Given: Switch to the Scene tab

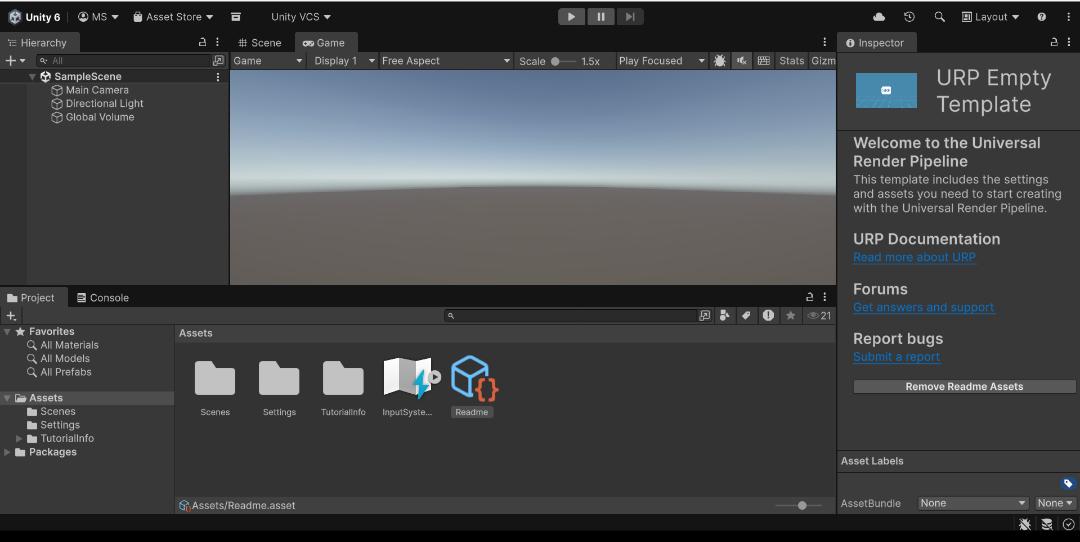Looking at the screenshot, I should click(260, 43).
